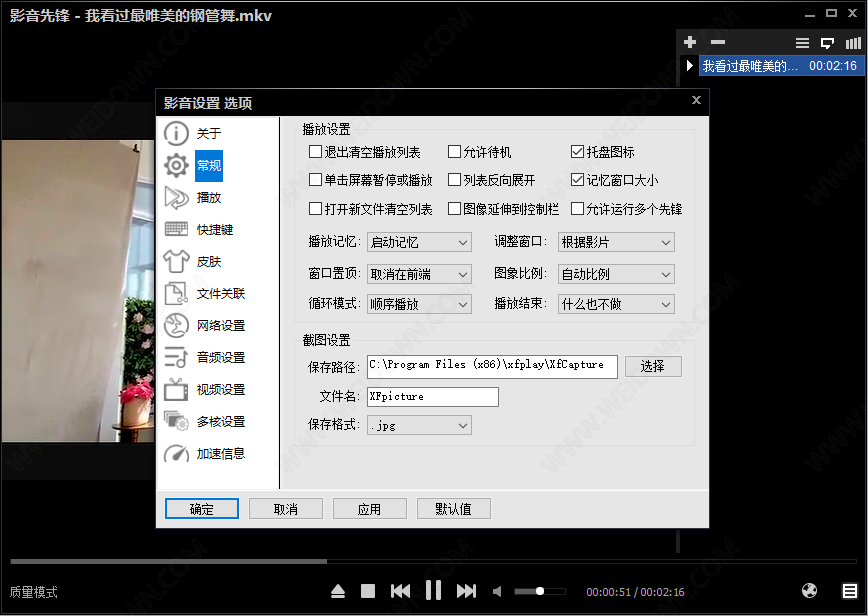Enable 打开新文件清空列表 checkbox
The image size is (868, 616).
click(316, 209)
